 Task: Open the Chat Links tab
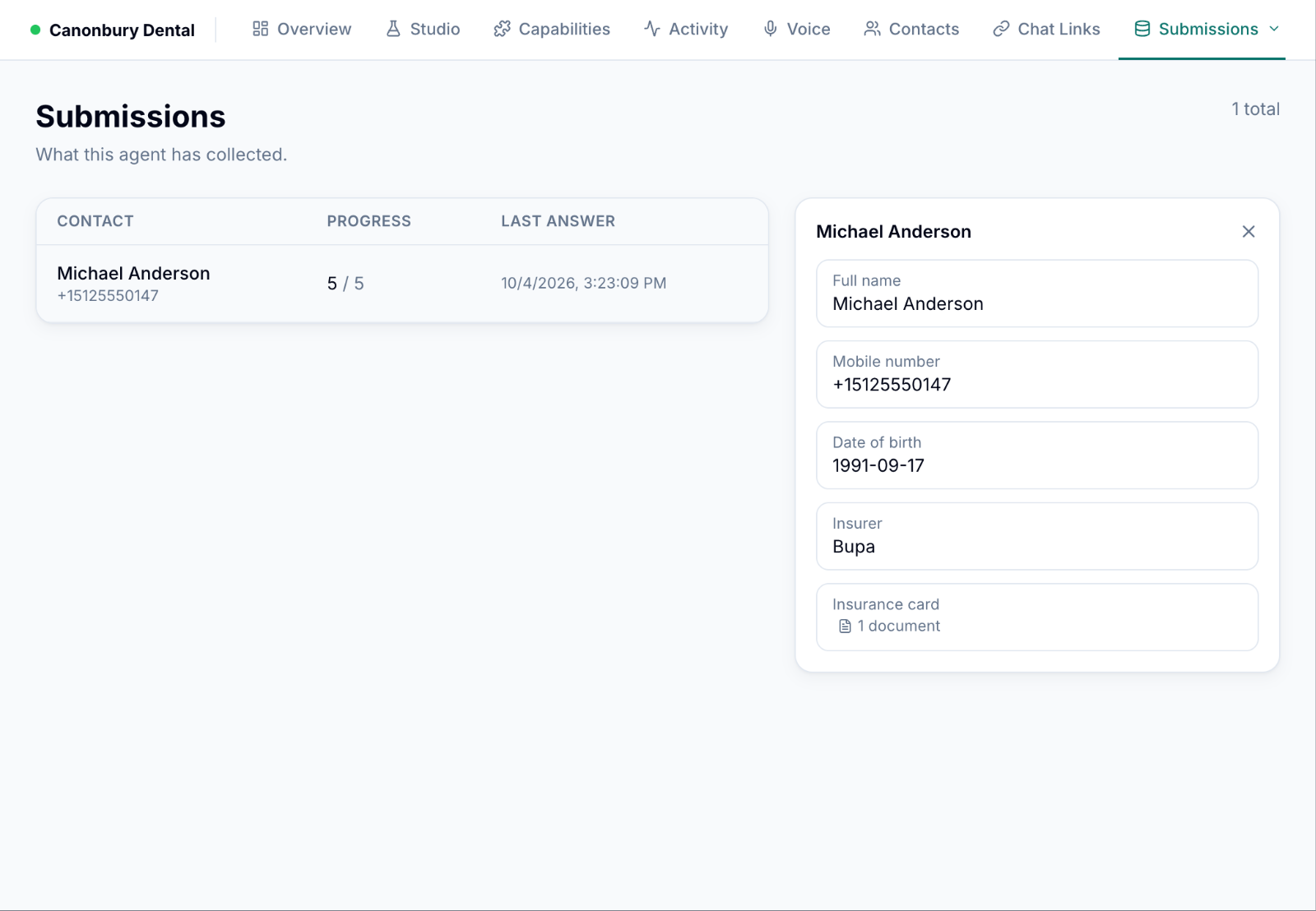(1046, 29)
